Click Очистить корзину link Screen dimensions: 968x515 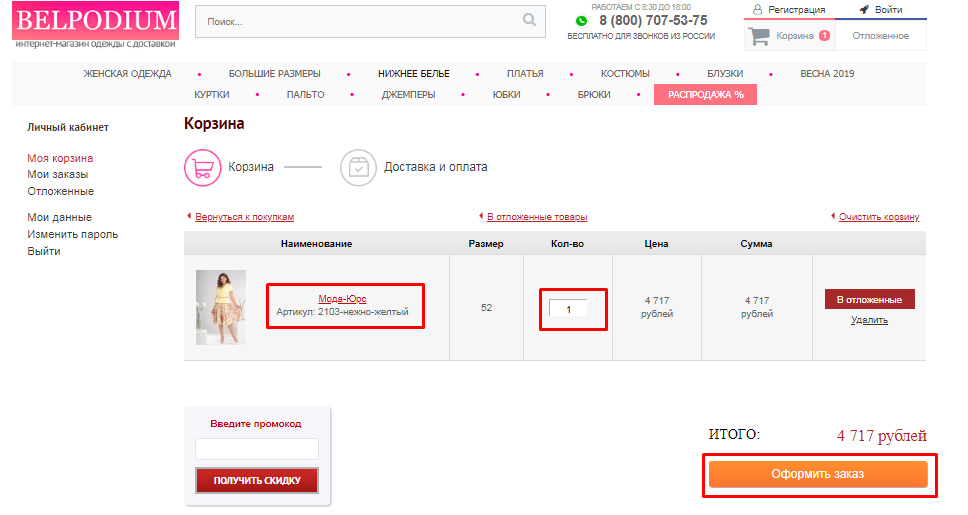click(878, 217)
